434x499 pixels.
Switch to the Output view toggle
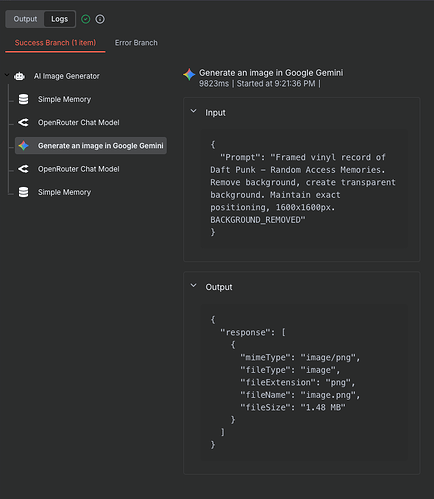pos(25,19)
